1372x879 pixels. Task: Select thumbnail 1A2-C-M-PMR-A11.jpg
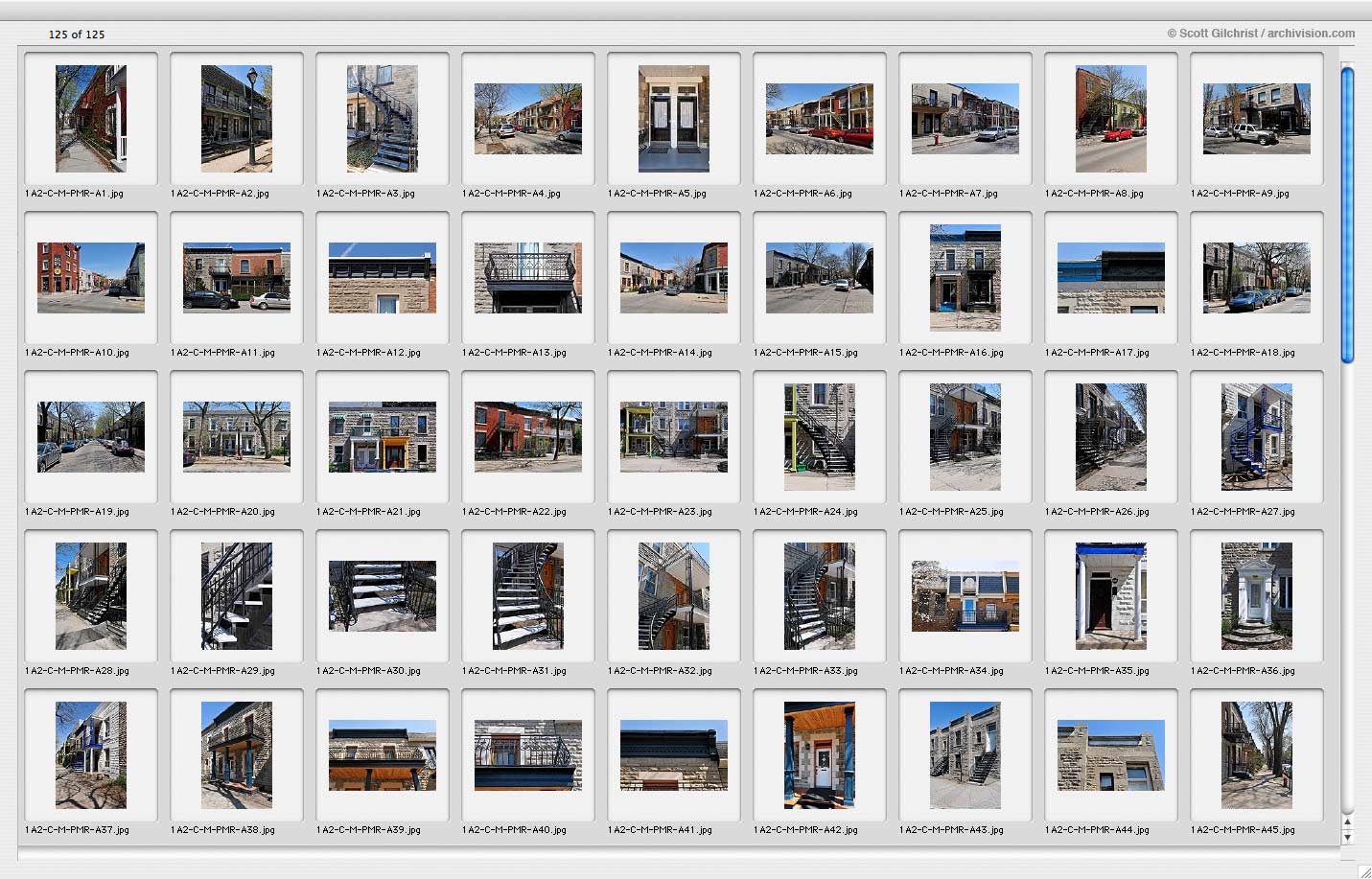[x=237, y=278]
